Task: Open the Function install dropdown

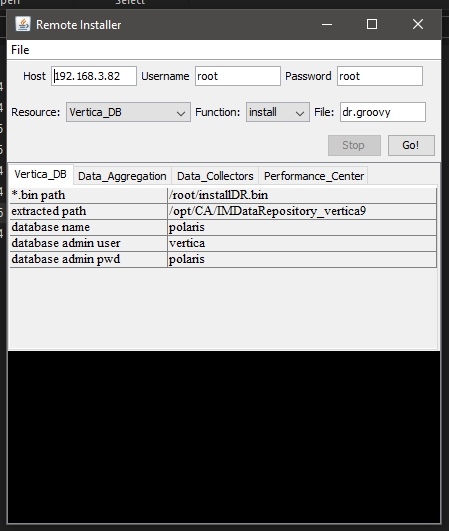Action: [278, 112]
